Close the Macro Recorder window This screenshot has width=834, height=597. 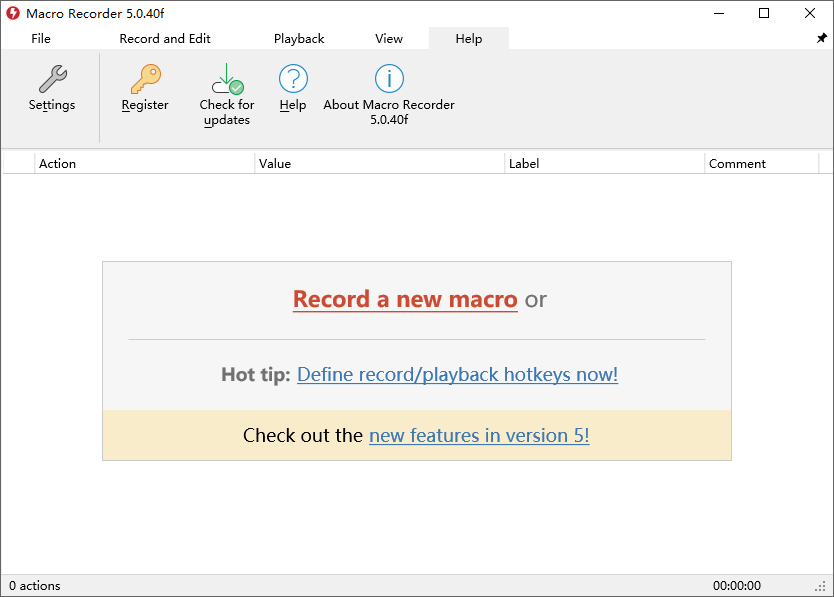810,13
